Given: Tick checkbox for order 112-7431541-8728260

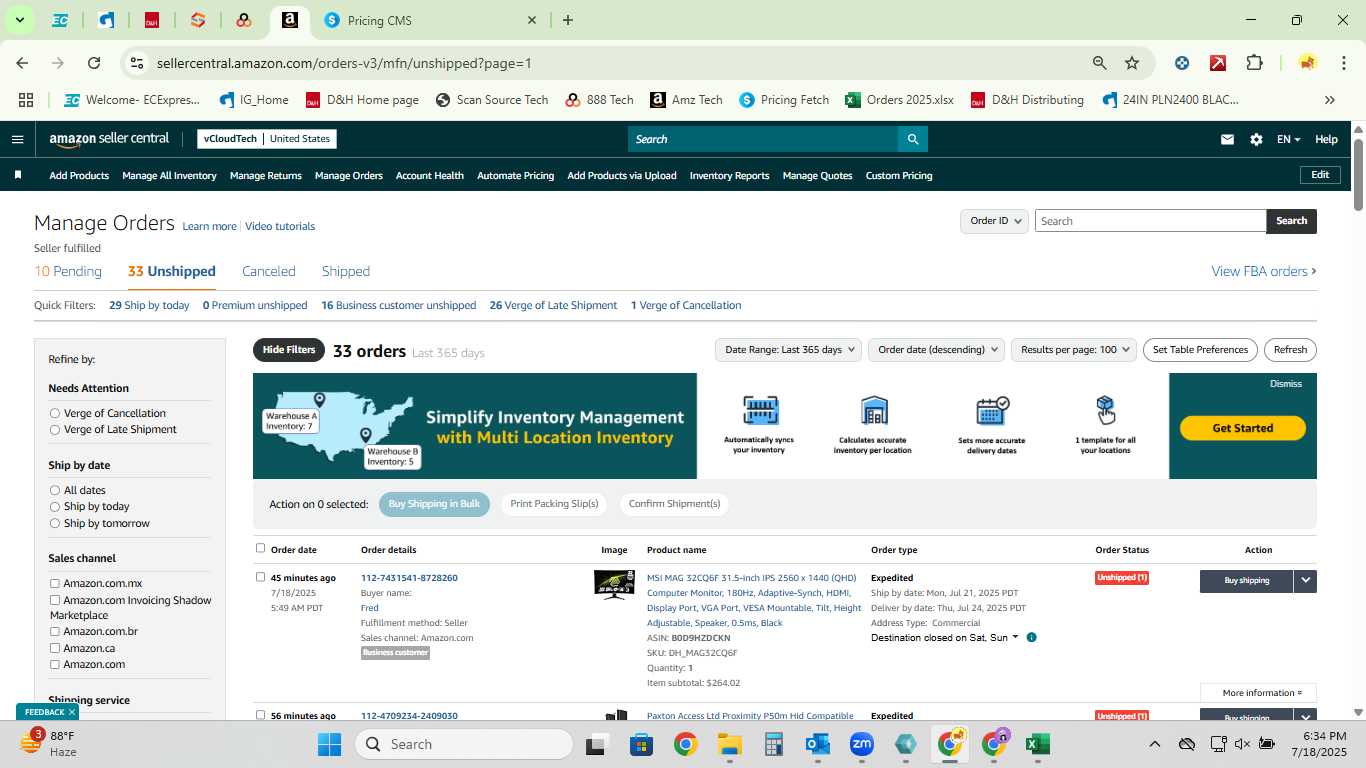Looking at the screenshot, I should [261, 577].
